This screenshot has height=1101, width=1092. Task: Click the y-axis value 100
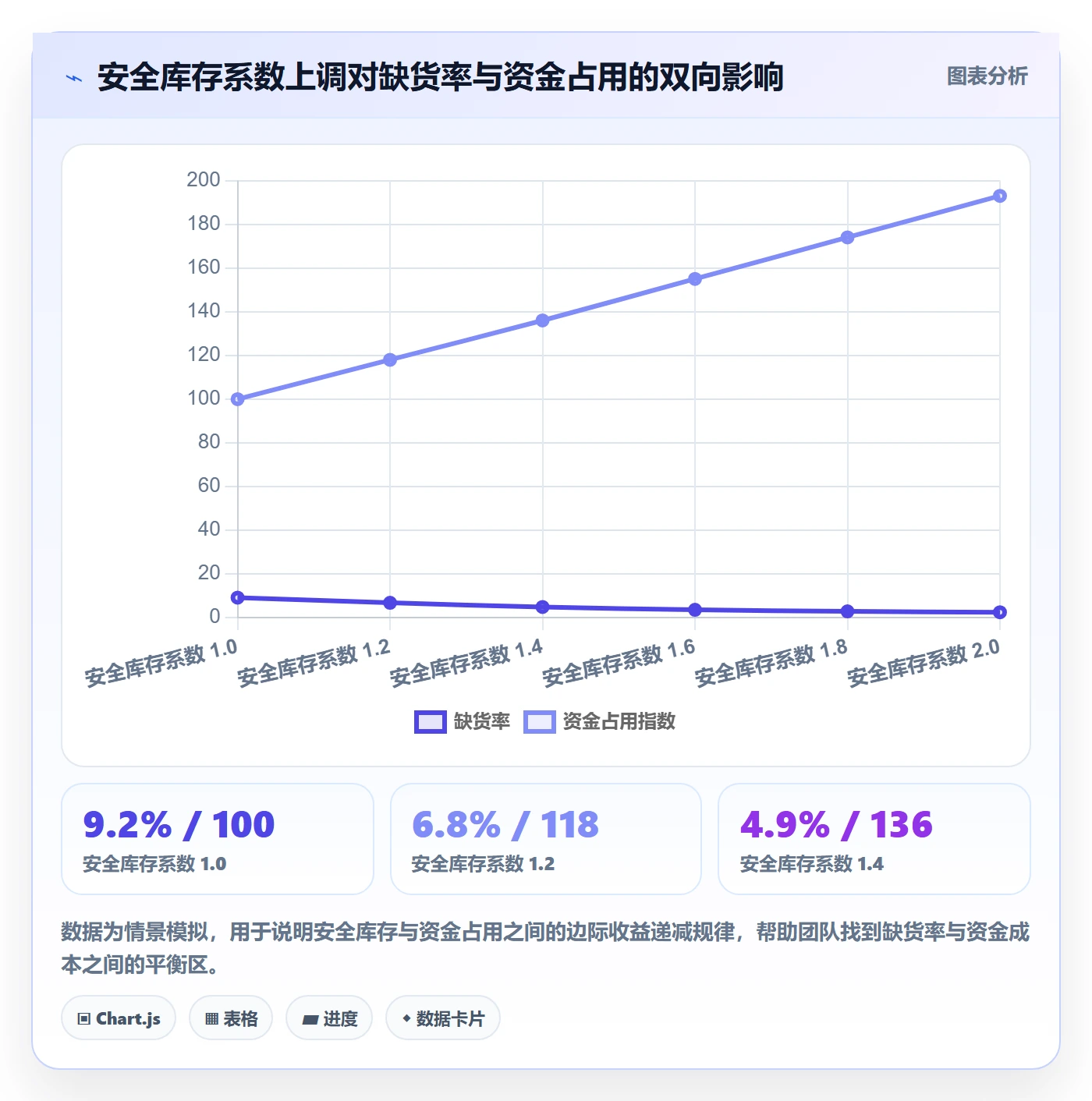coord(204,398)
